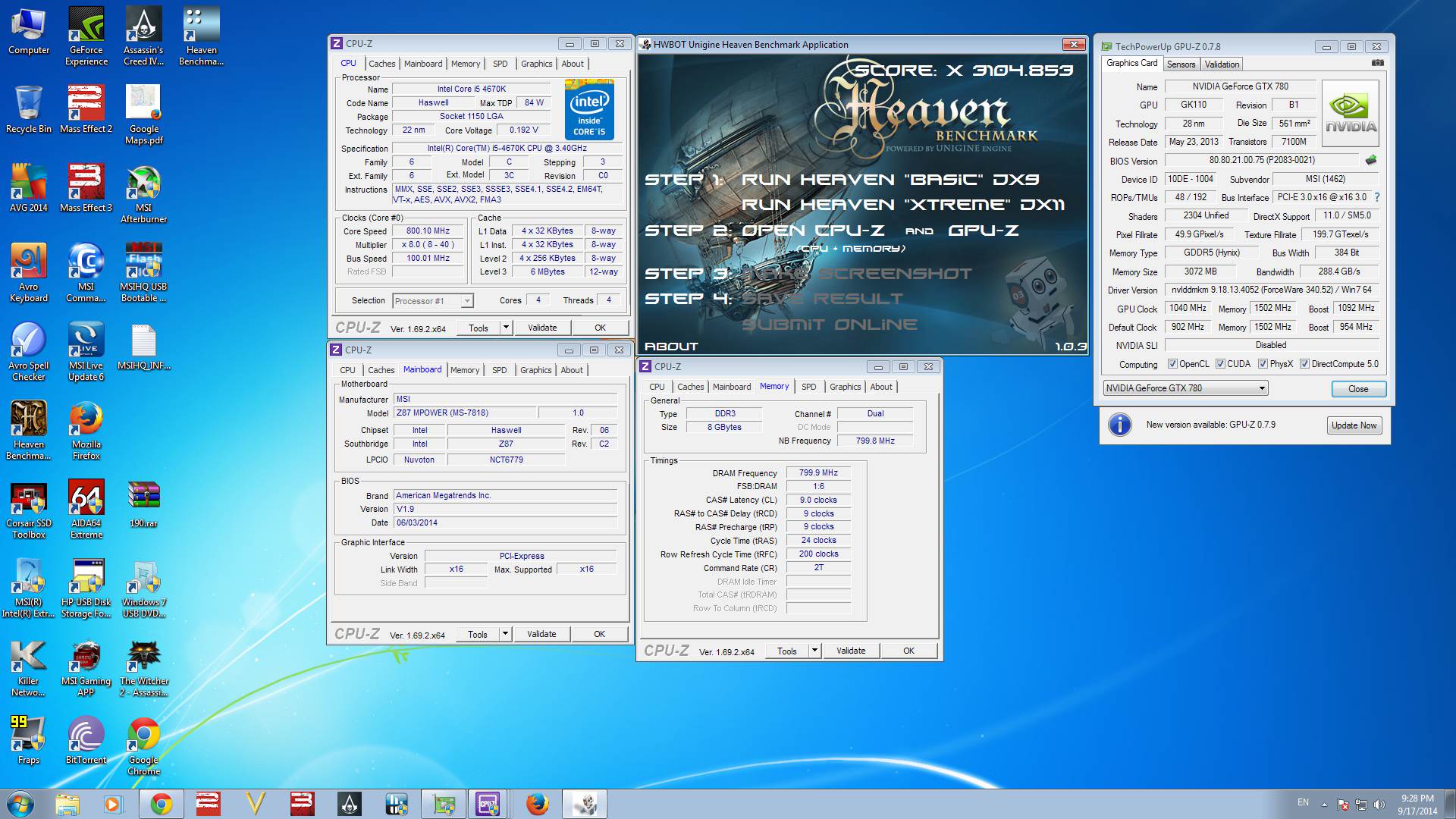Click the Bus Interface question mark in GPU-Z

(1377, 197)
